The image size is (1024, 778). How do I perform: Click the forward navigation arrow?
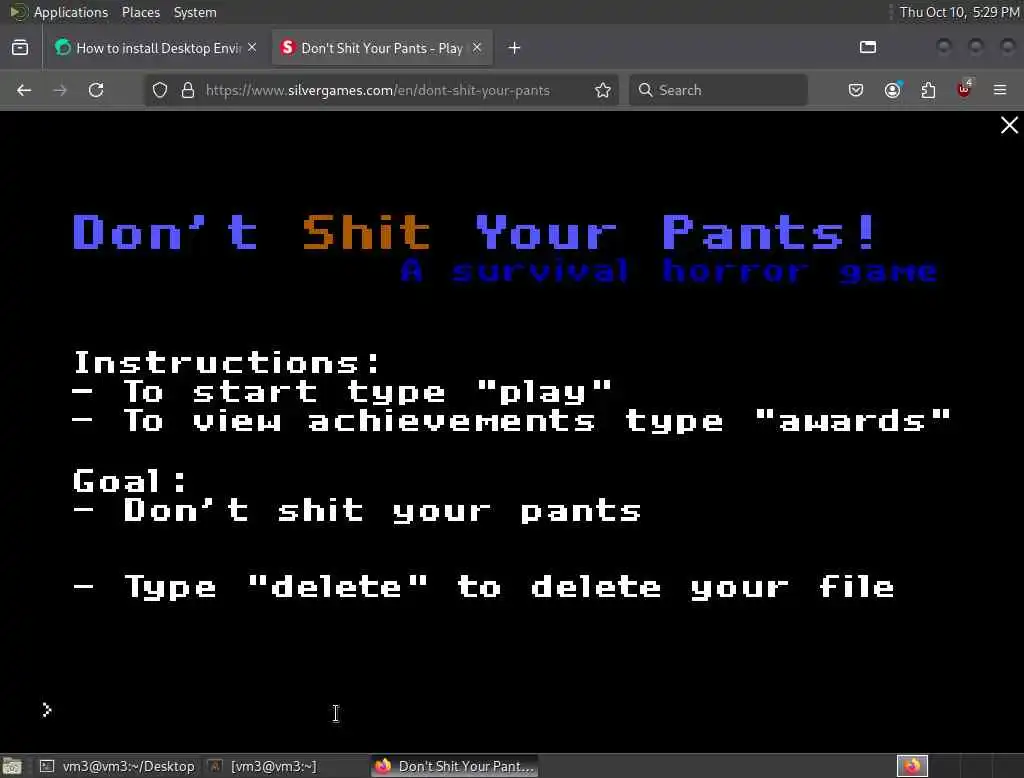(60, 90)
